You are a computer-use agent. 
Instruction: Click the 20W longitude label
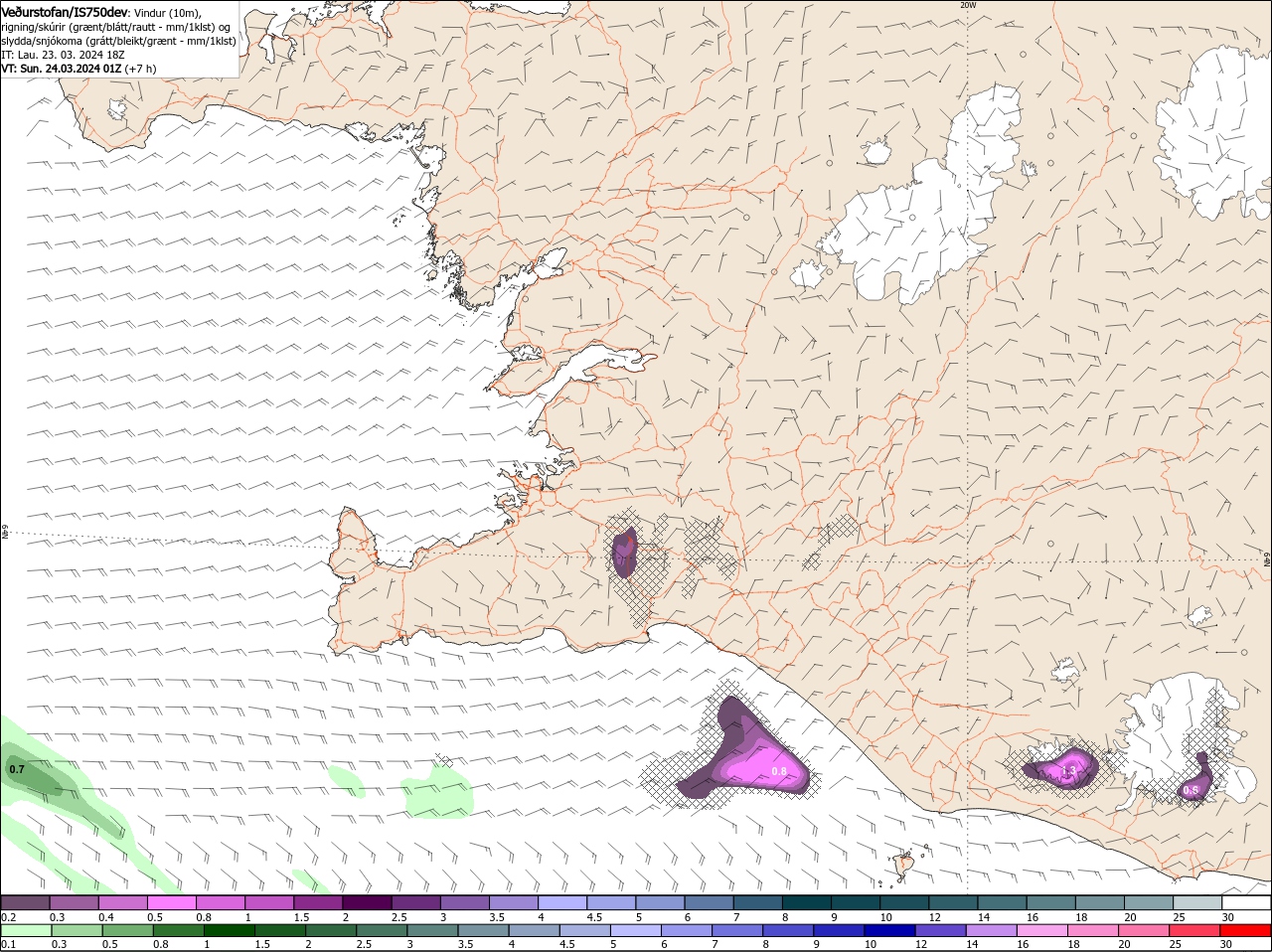[x=968, y=5]
